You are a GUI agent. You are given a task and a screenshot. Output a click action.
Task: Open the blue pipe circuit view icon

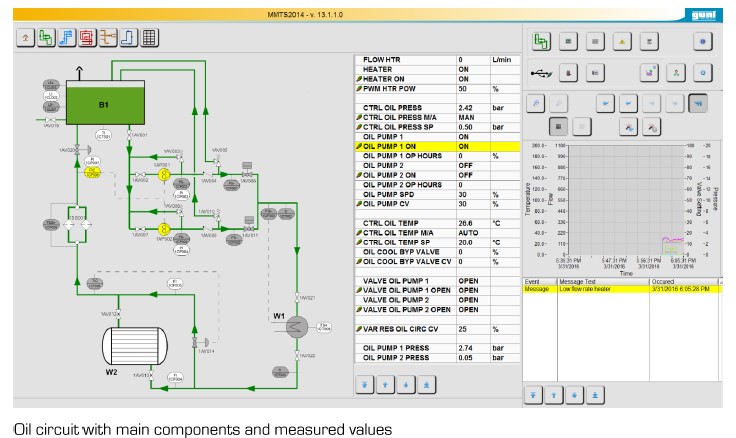[67, 38]
